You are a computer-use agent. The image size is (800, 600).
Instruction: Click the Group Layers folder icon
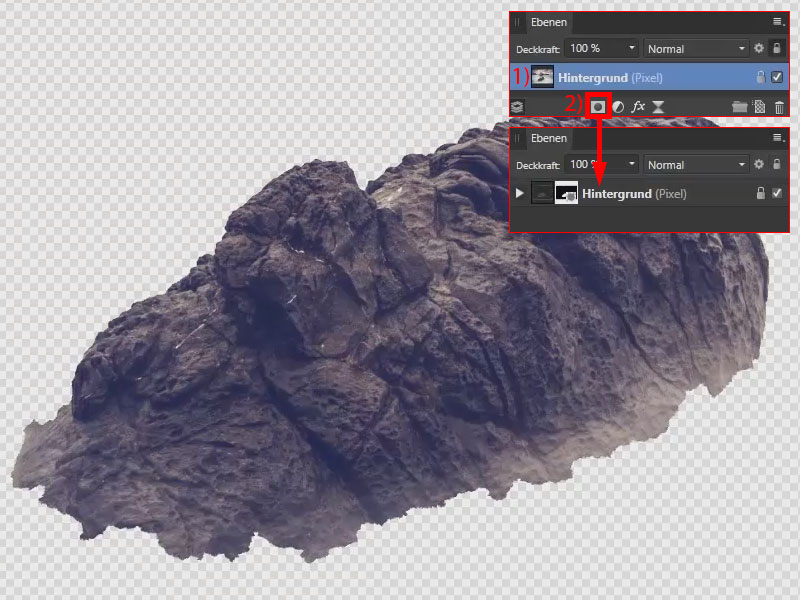(x=739, y=107)
